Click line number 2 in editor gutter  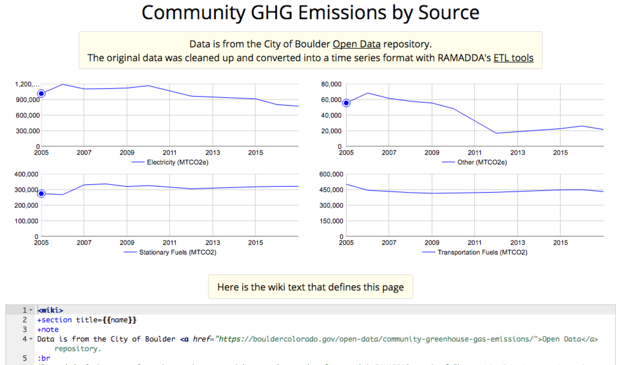25,320
